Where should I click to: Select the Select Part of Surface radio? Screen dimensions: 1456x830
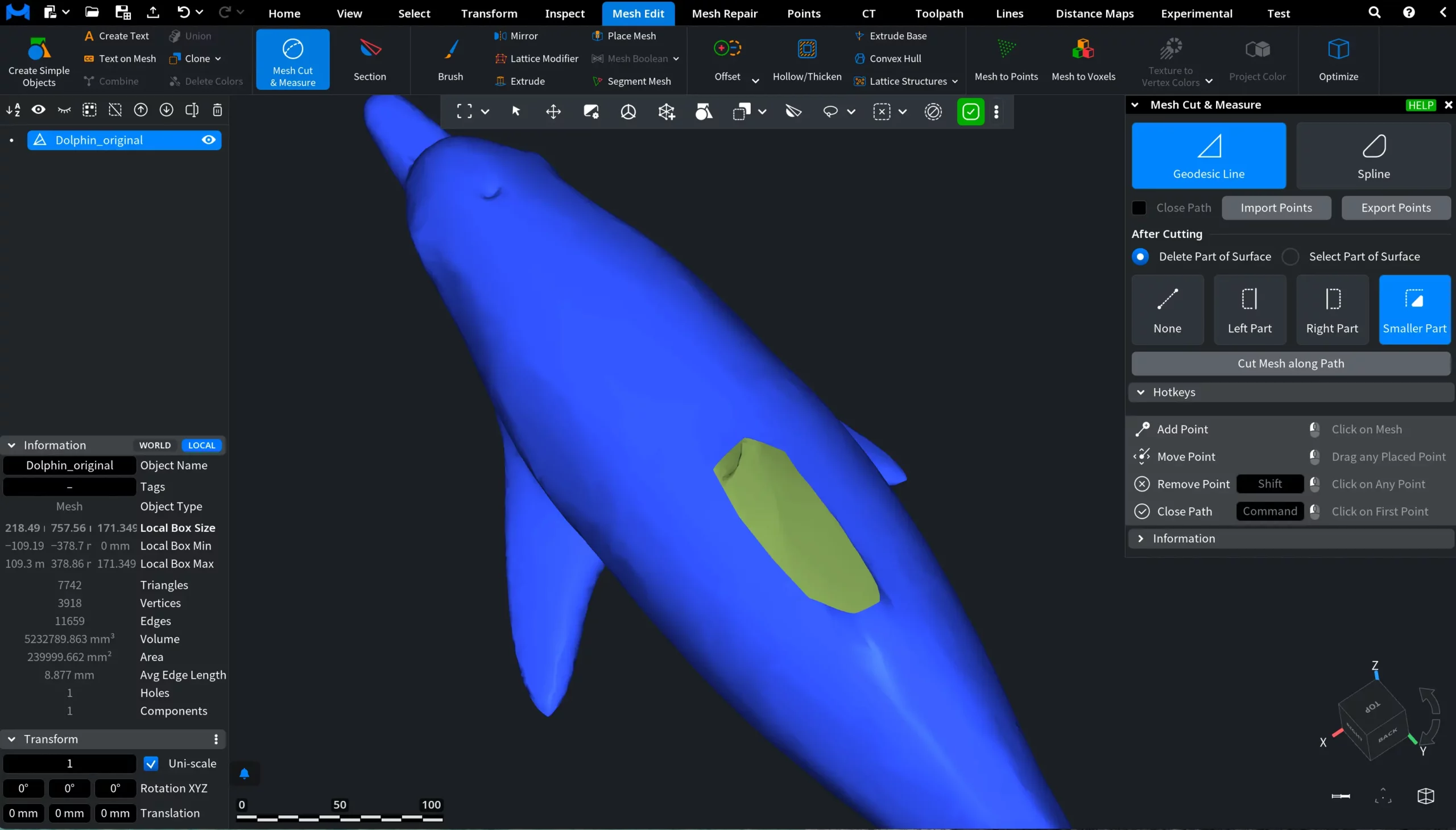(1290, 257)
